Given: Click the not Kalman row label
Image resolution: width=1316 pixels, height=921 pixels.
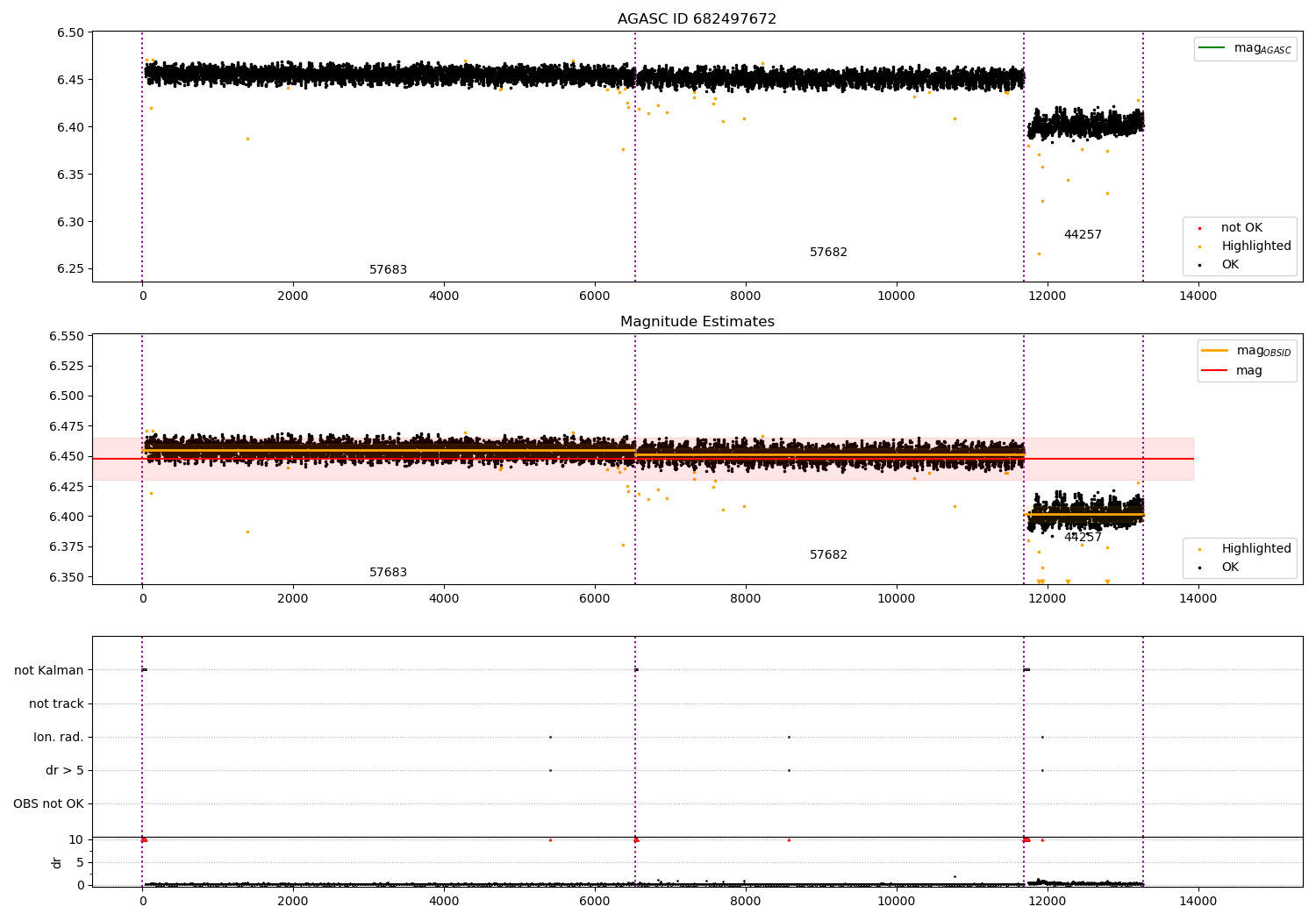Looking at the screenshot, I should click(x=49, y=671).
